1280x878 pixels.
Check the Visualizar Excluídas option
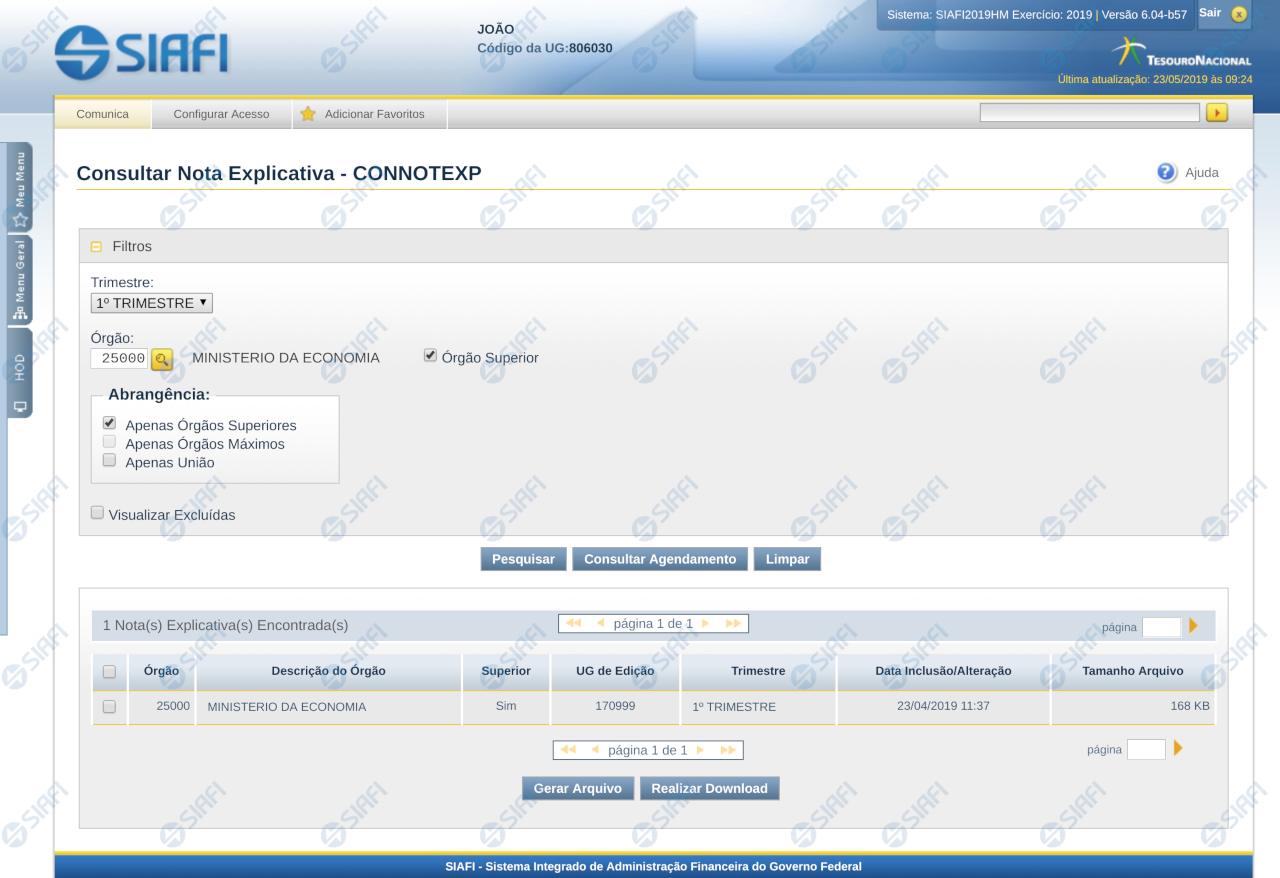[x=97, y=513]
